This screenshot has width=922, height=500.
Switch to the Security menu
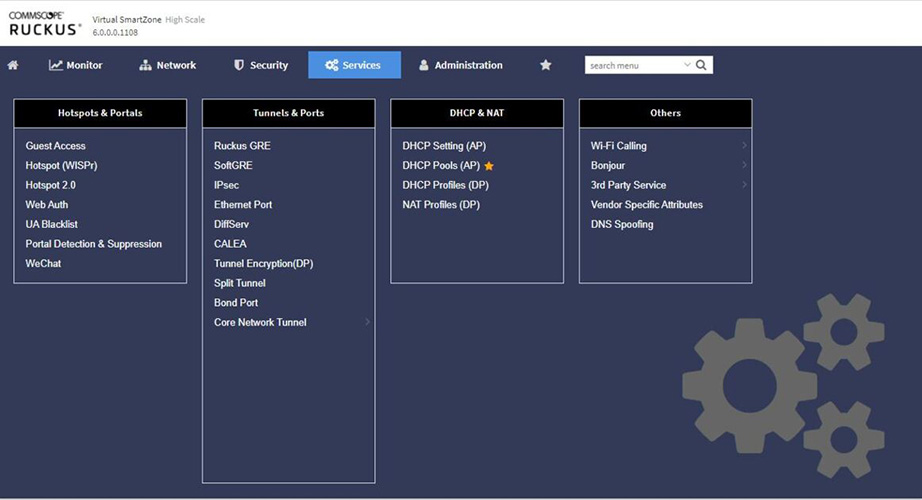click(x=260, y=65)
